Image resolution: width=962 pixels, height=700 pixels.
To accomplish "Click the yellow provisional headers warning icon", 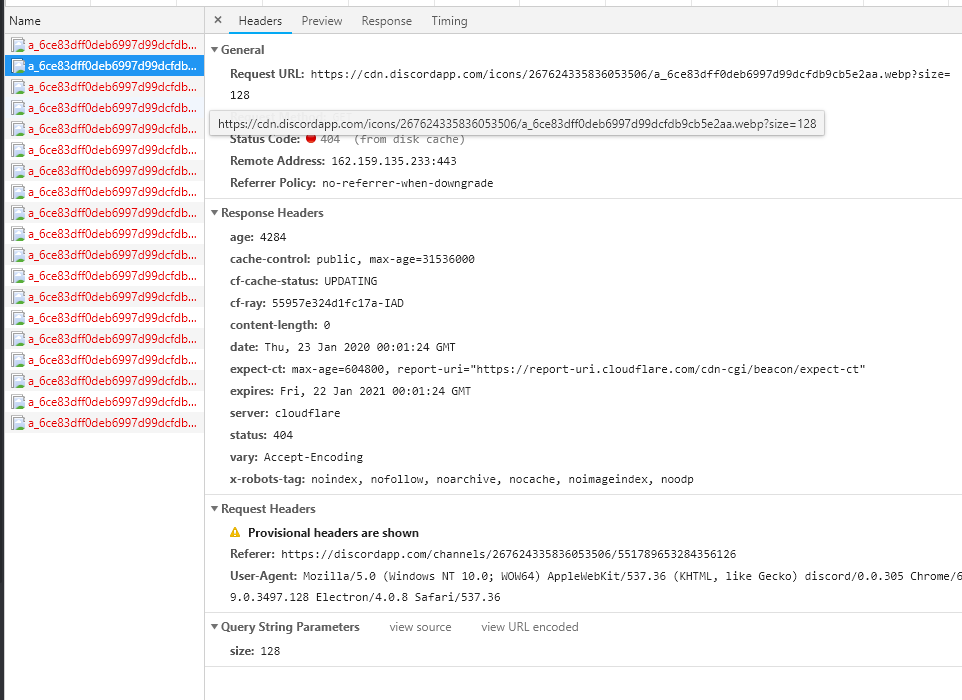I will coord(235,533).
